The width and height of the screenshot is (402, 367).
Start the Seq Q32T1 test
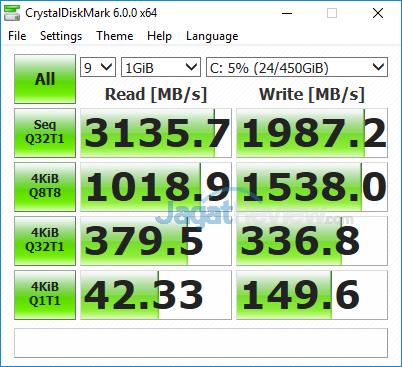(45, 133)
